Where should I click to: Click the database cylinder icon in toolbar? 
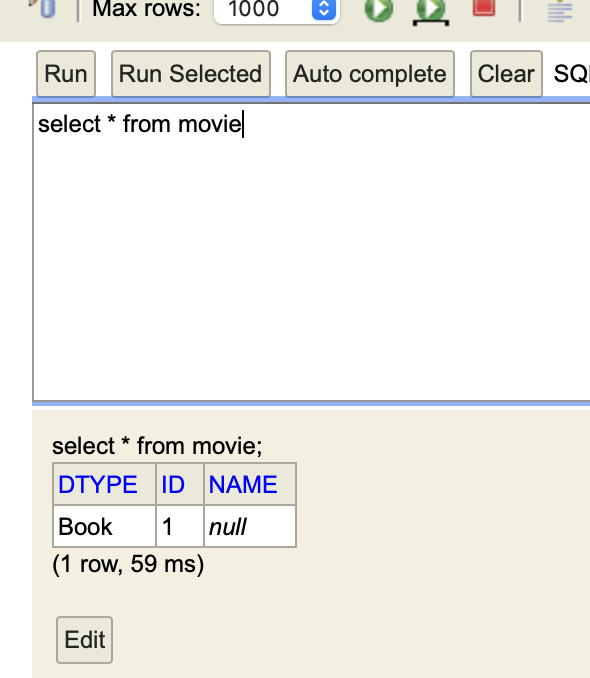pyautogui.click(x=46, y=9)
